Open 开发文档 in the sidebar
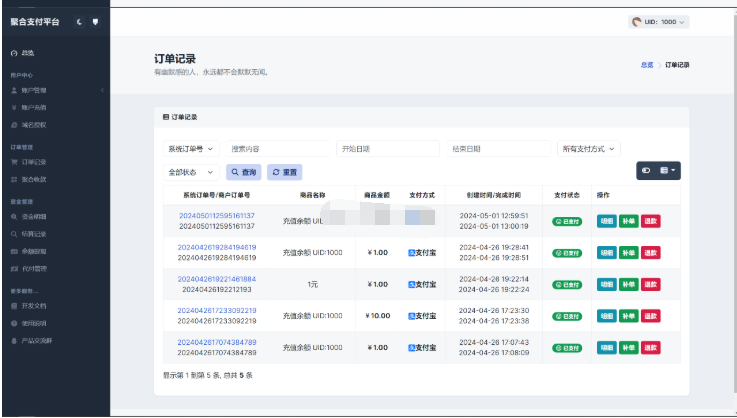This screenshot has width=737, height=418. 33,305
